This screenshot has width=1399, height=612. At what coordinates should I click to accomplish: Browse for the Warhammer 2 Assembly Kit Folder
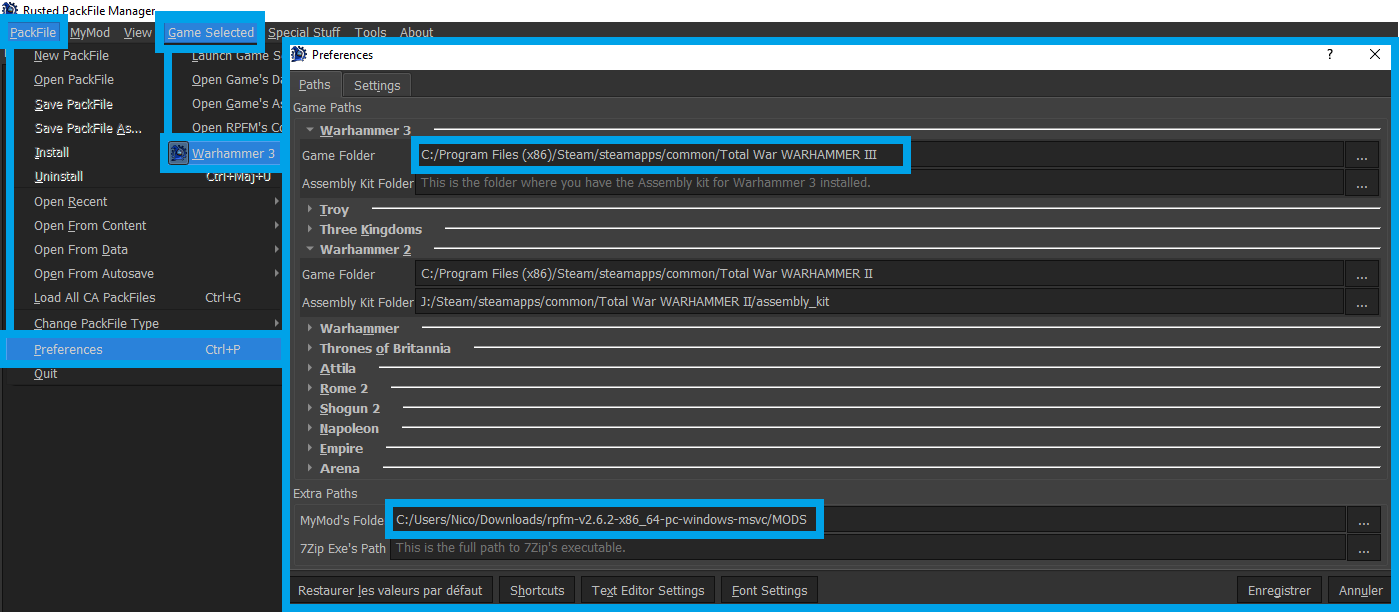click(1361, 302)
